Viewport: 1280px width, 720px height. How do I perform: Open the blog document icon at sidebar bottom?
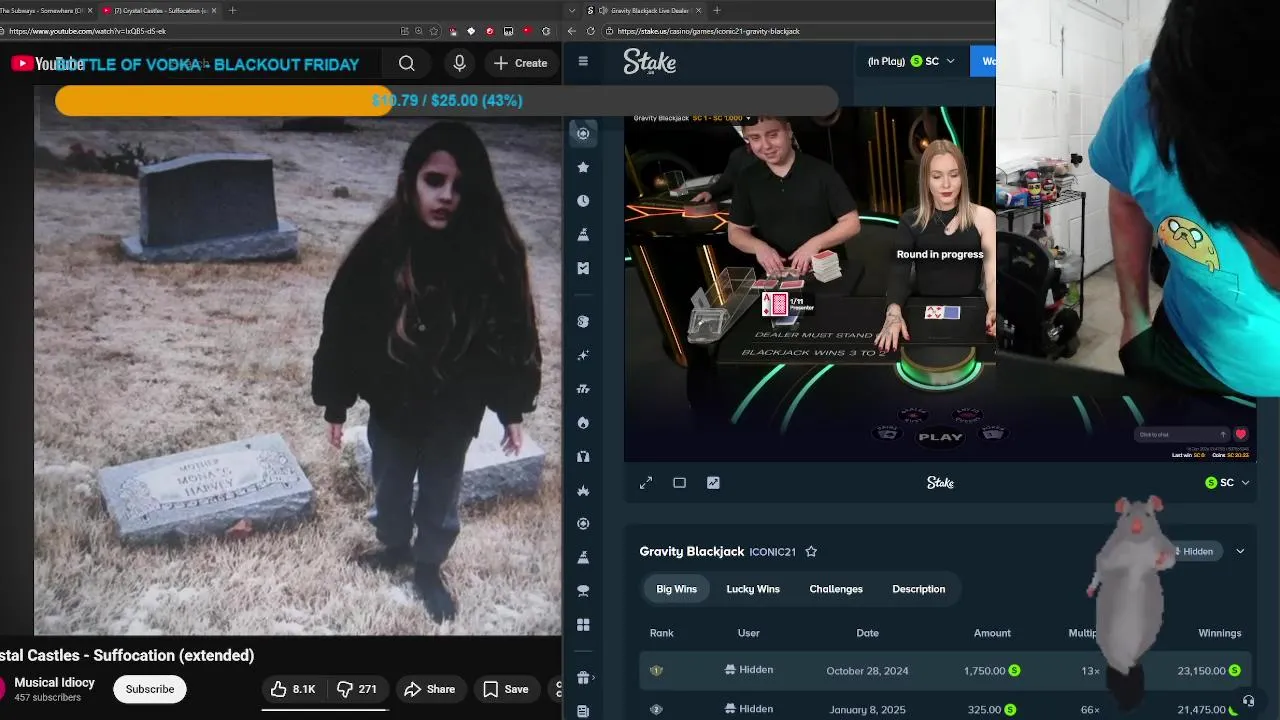coord(583,711)
